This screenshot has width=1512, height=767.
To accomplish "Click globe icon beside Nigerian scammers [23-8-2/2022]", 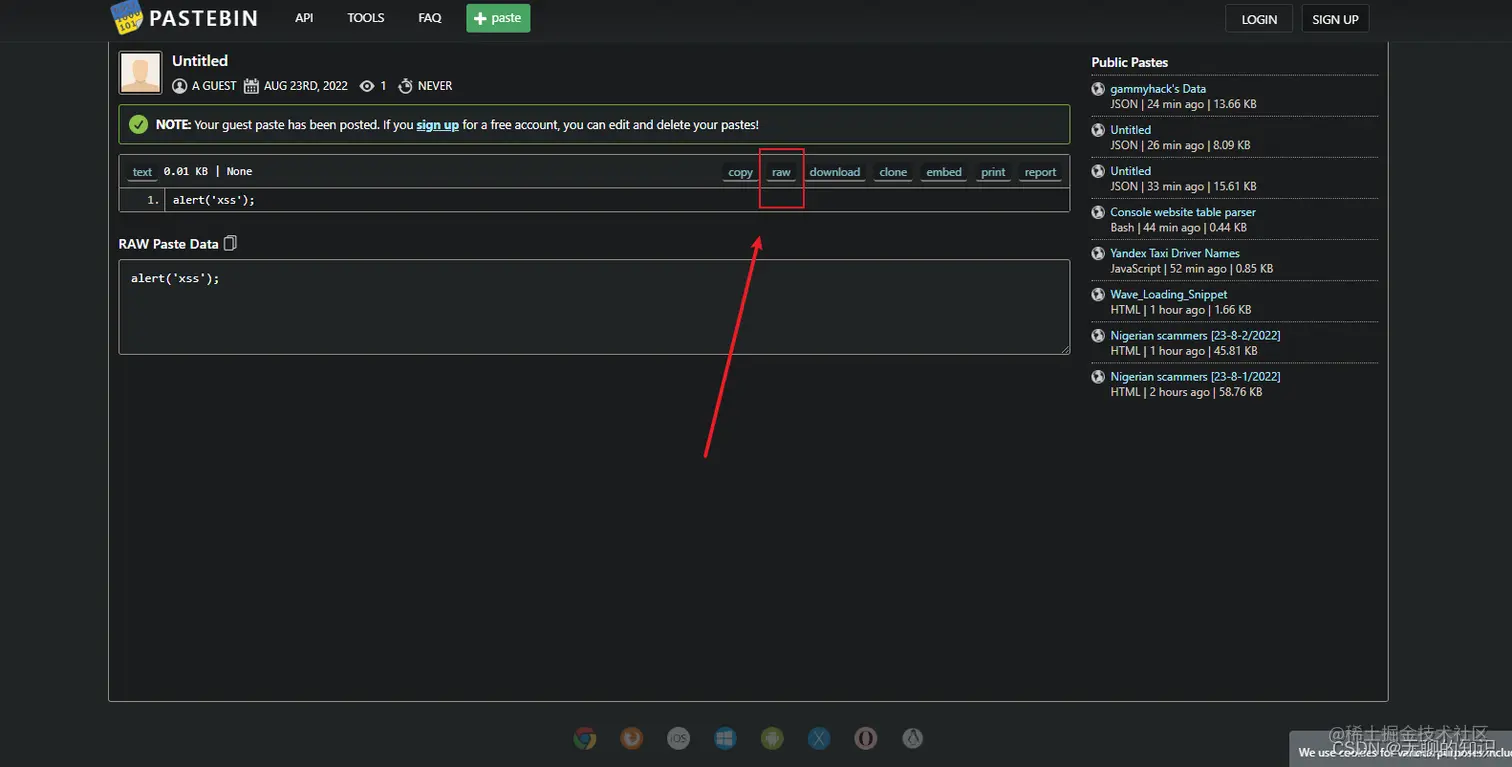I will coord(1099,336).
